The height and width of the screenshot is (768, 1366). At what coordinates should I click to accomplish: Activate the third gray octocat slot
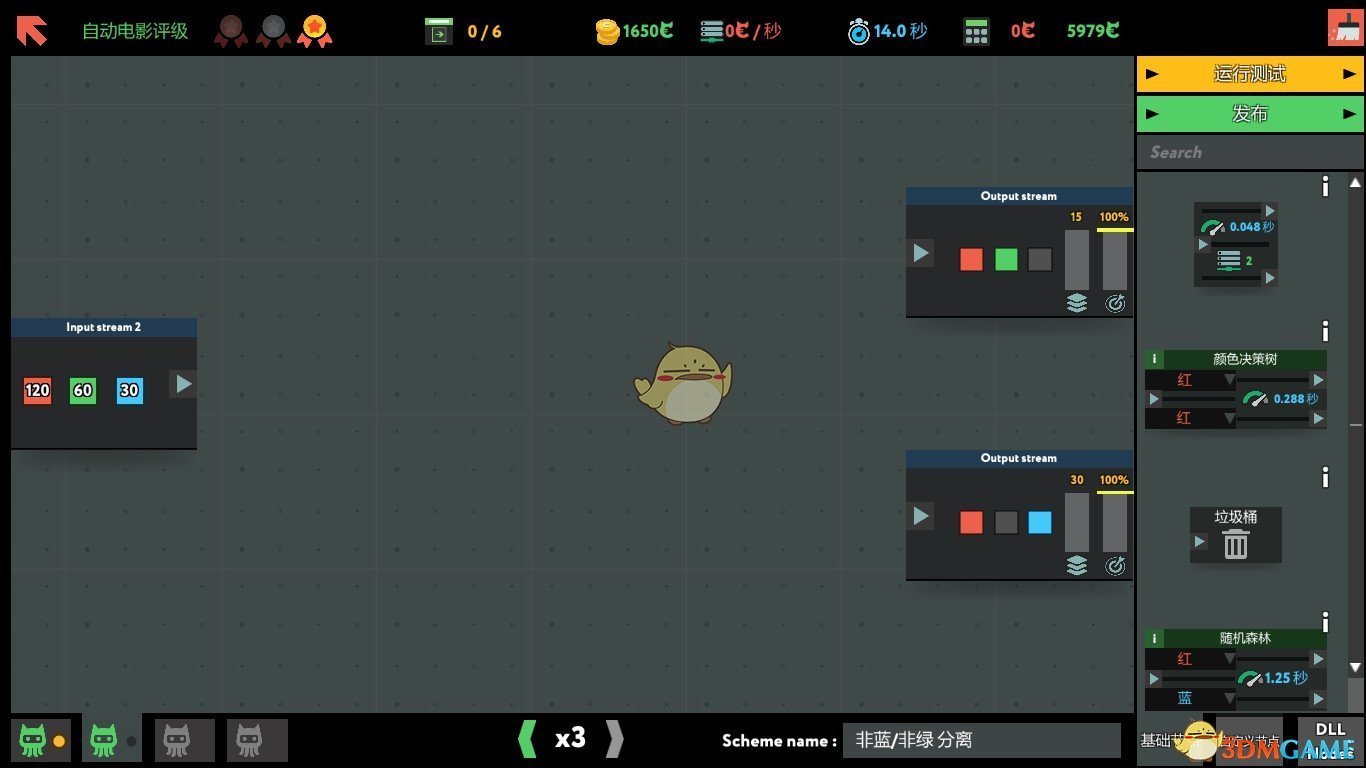[x=177, y=741]
